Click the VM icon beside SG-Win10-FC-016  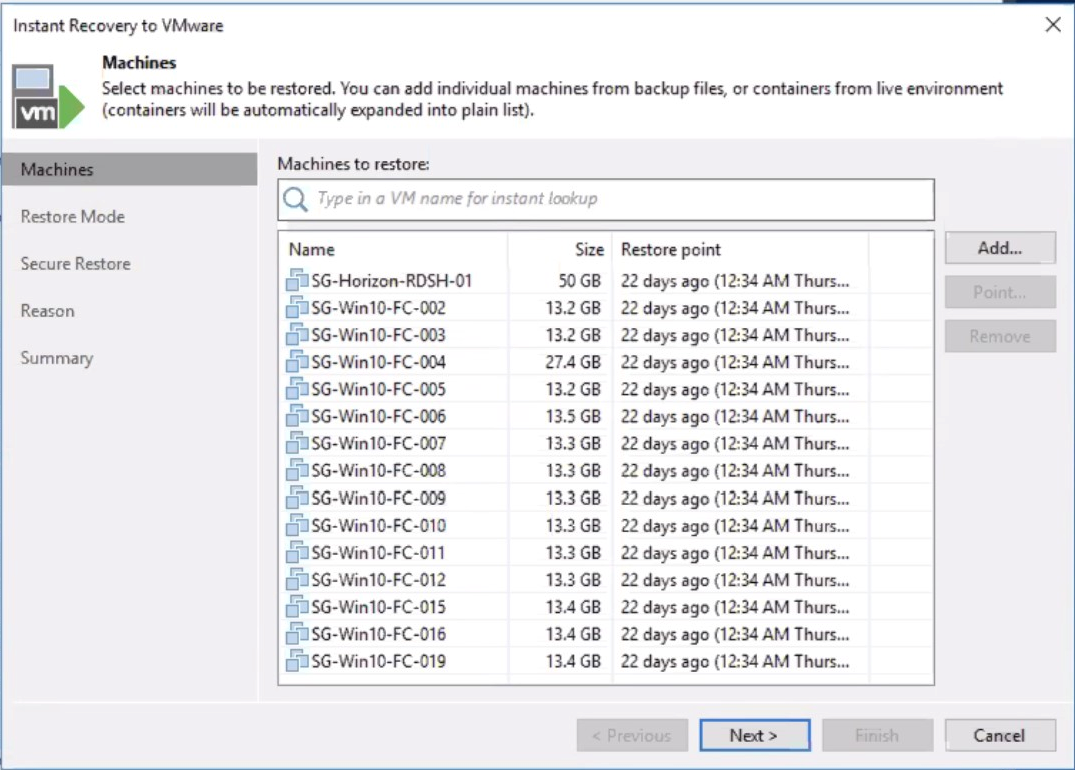[x=297, y=634]
